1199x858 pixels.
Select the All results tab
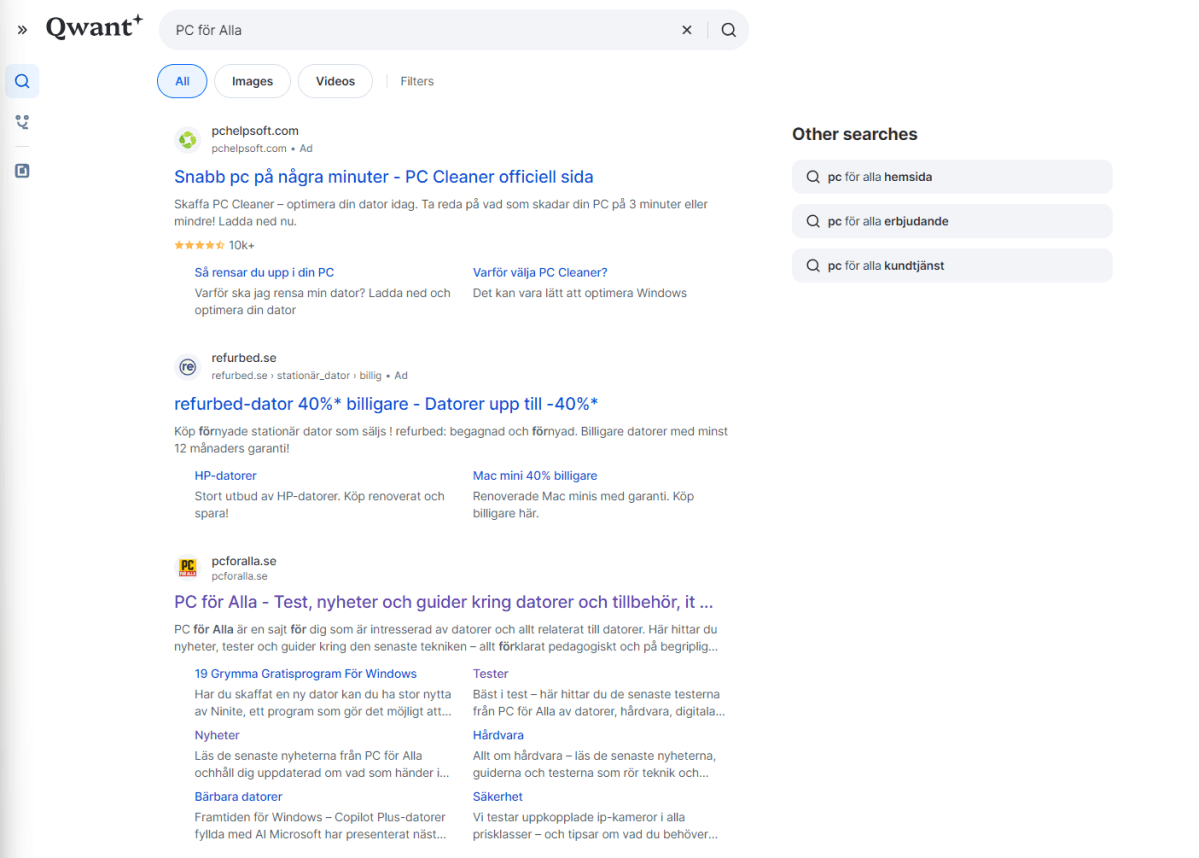tap(182, 81)
